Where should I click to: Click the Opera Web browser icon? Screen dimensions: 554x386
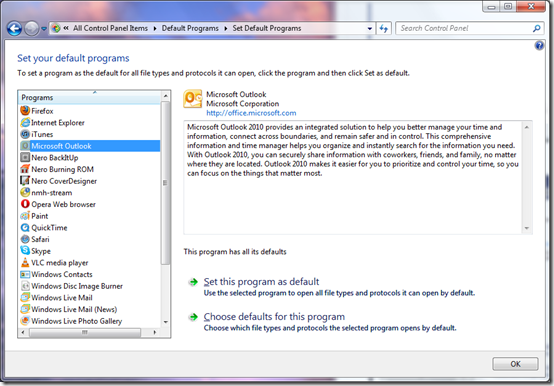[25, 204]
